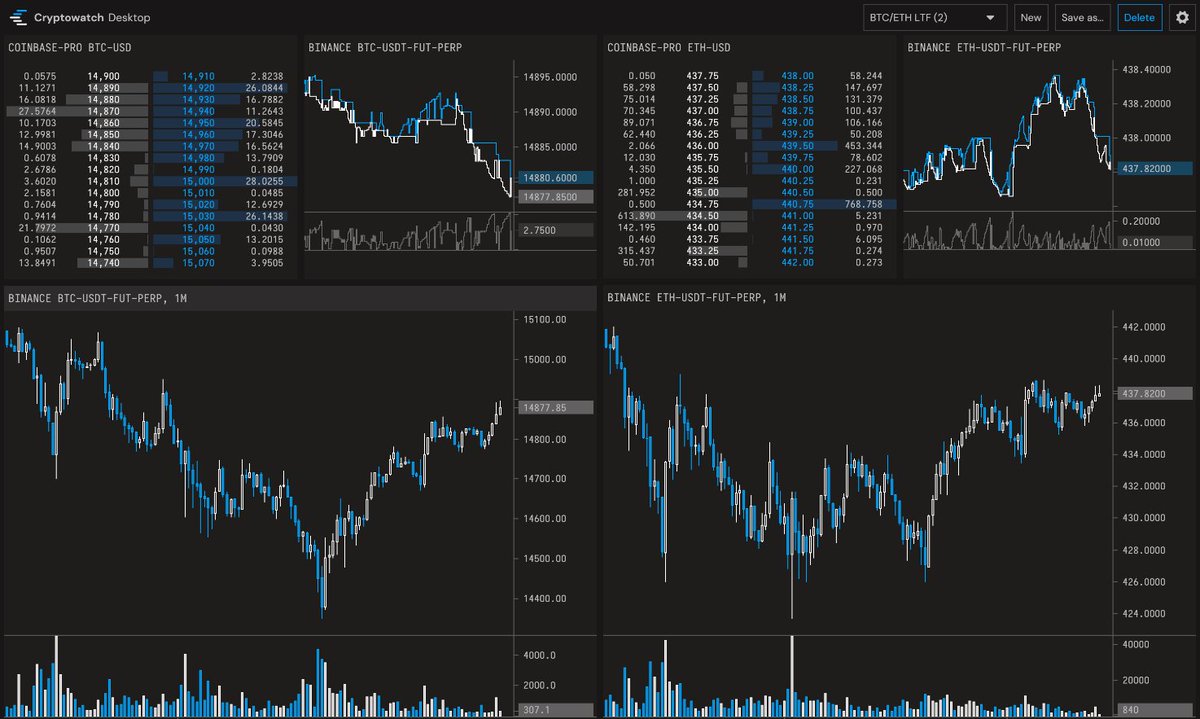
Task: Select the small BINANCE BTC-USDT-FUT-PERP chart title
Action: click(x=384, y=47)
